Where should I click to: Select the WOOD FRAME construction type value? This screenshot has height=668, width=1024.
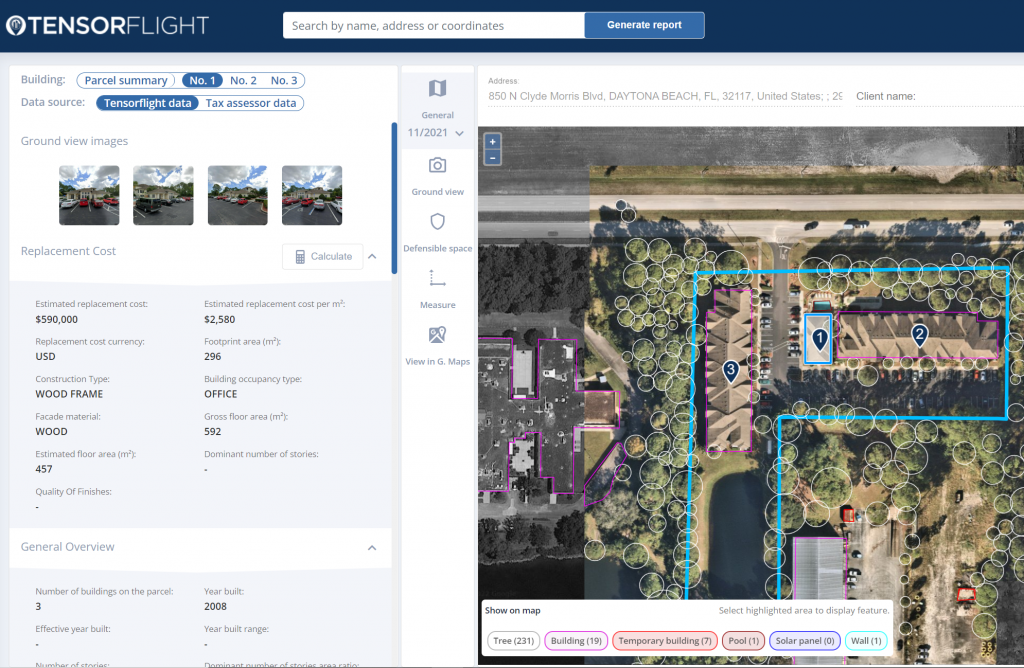tap(69, 394)
